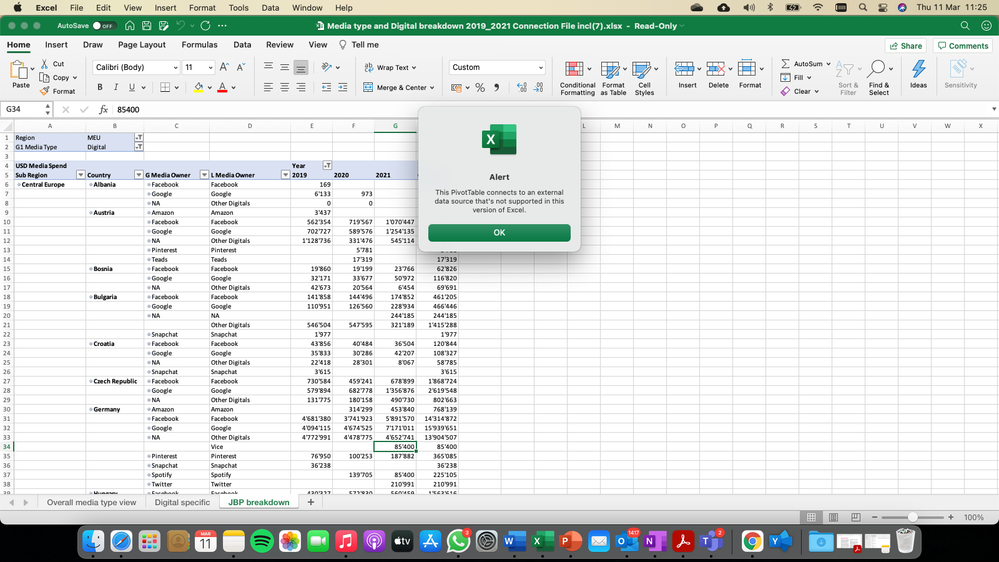Image resolution: width=999 pixels, height=562 pixels.
Task: Toggle italic formatting
Action: (x=115, y=88)
